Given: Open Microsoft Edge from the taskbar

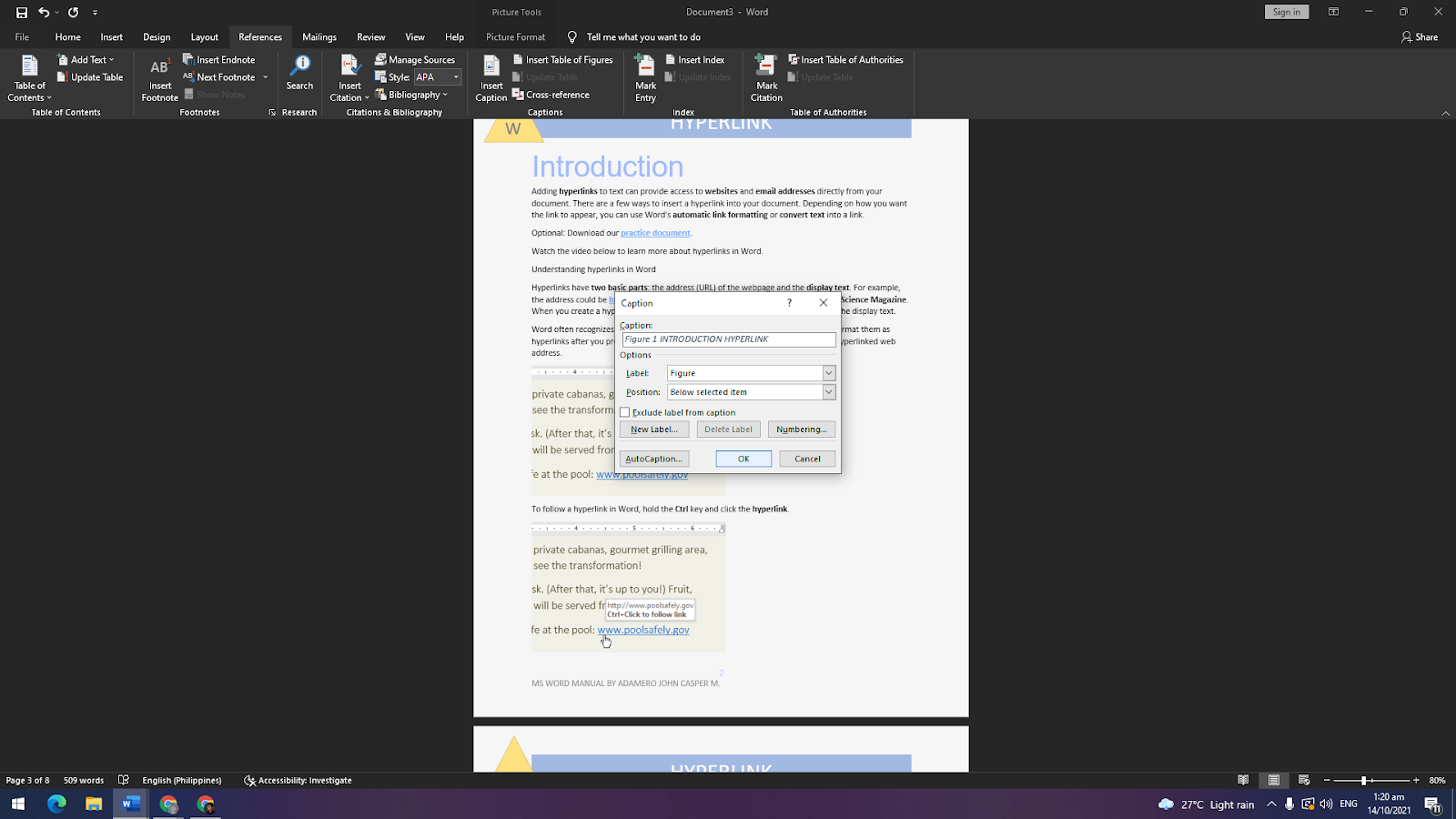Looking at the screenshot, I should (x=56, y=804).
